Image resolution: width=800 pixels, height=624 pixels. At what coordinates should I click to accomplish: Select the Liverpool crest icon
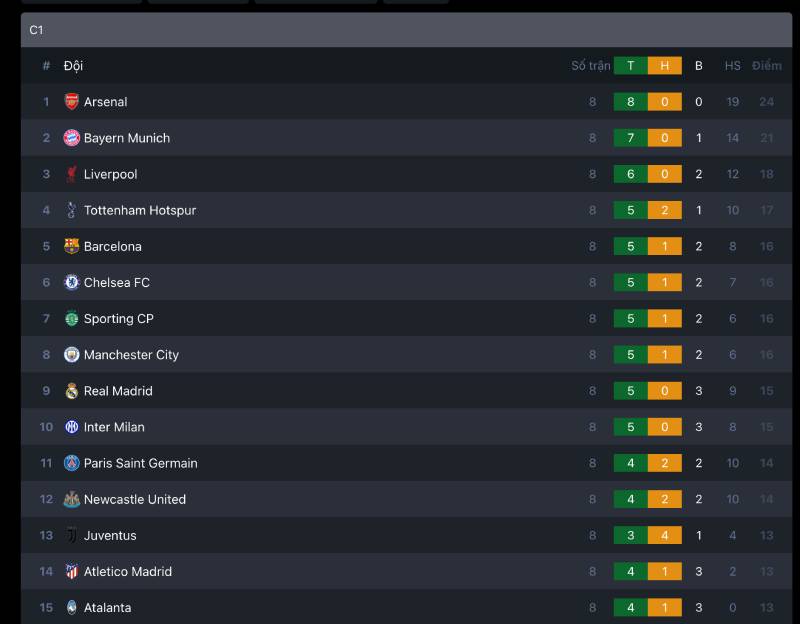click(x=71, y=174)
